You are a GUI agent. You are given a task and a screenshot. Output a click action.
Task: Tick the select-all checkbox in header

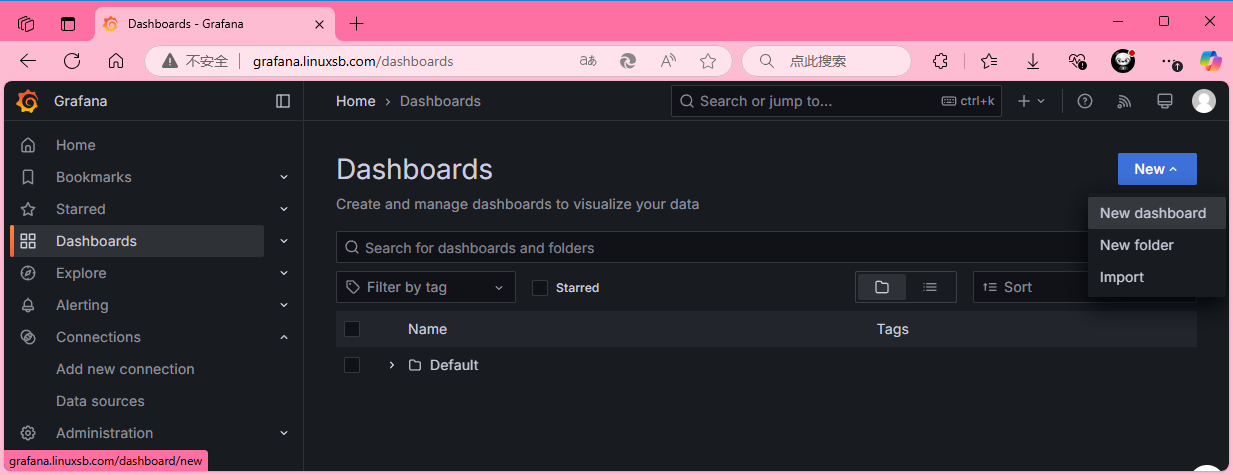click(x=352, y=329)
